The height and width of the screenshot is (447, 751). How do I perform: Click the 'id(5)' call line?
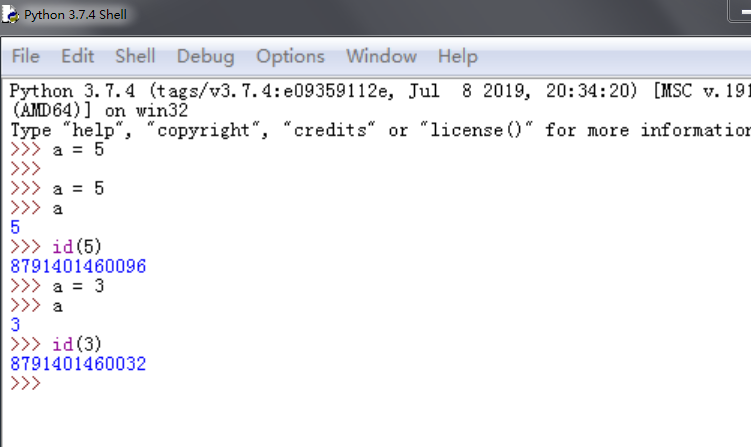(x=77, y=247)
